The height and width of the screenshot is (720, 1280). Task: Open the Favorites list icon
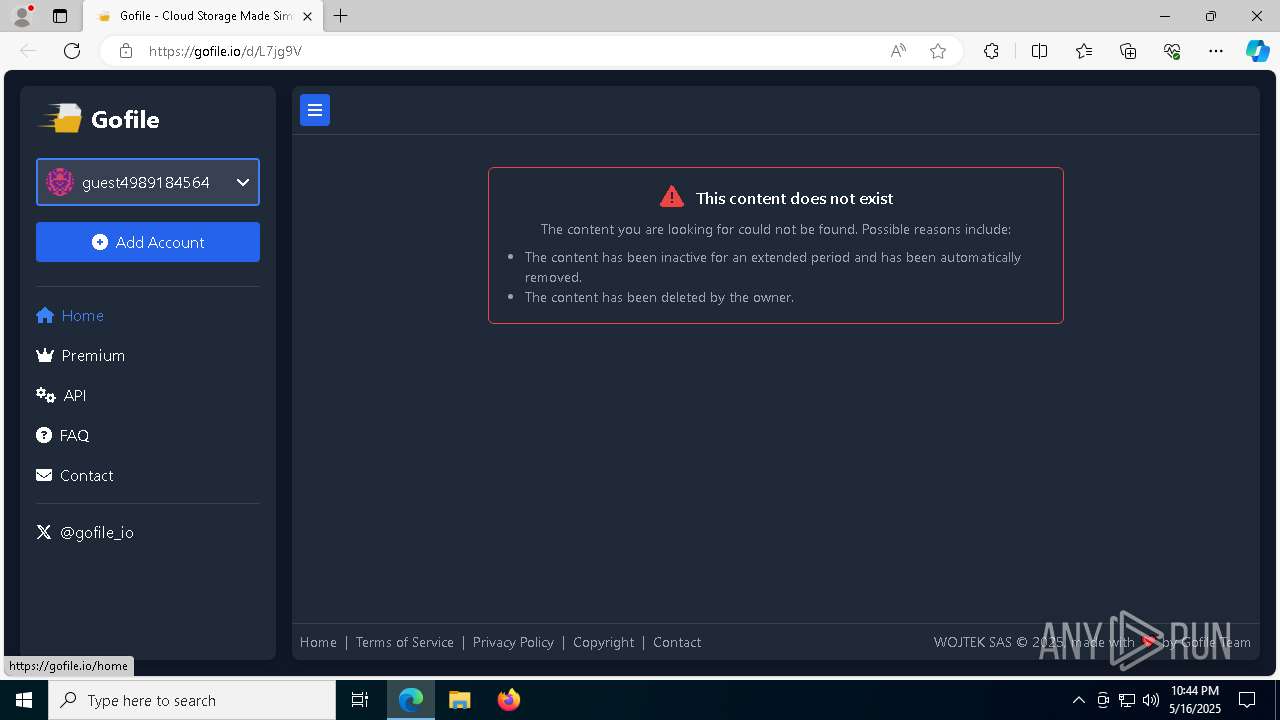pos(1084,51)
